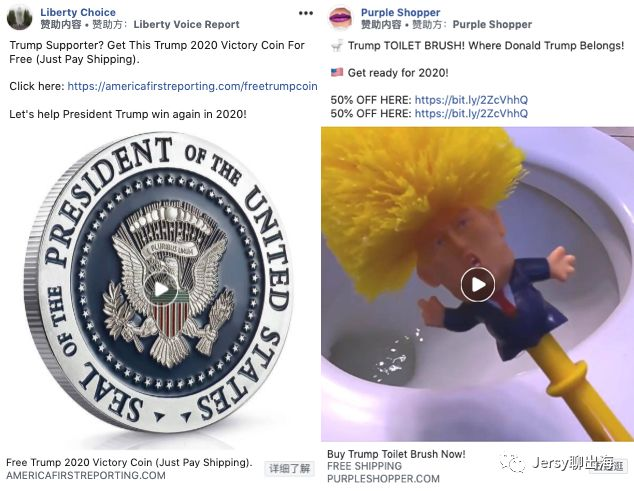Image resolution: width=634 pixels, height=491 pixels.
Task: Click the Buy Trump Toilet Brush Now headline
Action: [x=396, y=454]
